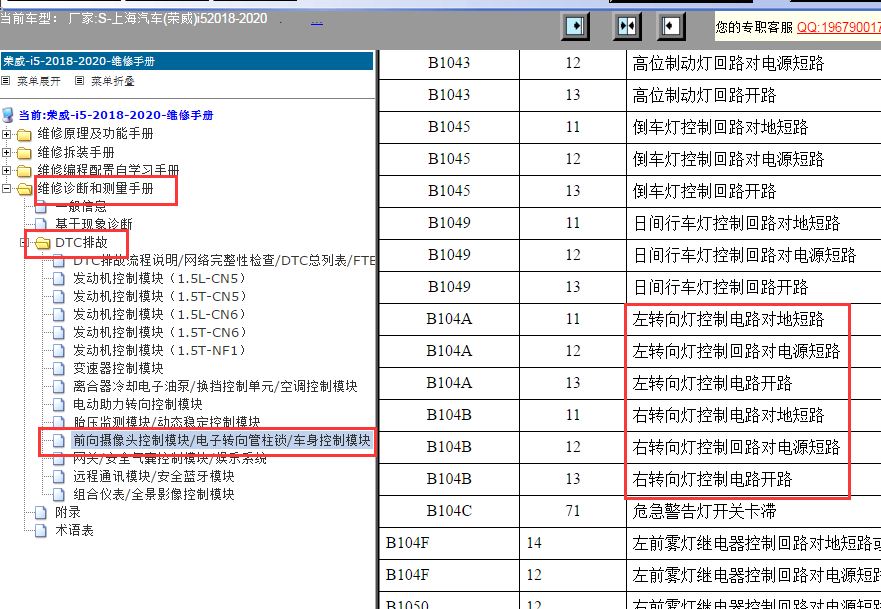Image resolution: width=881 pixels, height=609 pixels.
Task: Click document icon beside 远程通讯模块/安全蓝牙模块
Action: pos(58,476)
